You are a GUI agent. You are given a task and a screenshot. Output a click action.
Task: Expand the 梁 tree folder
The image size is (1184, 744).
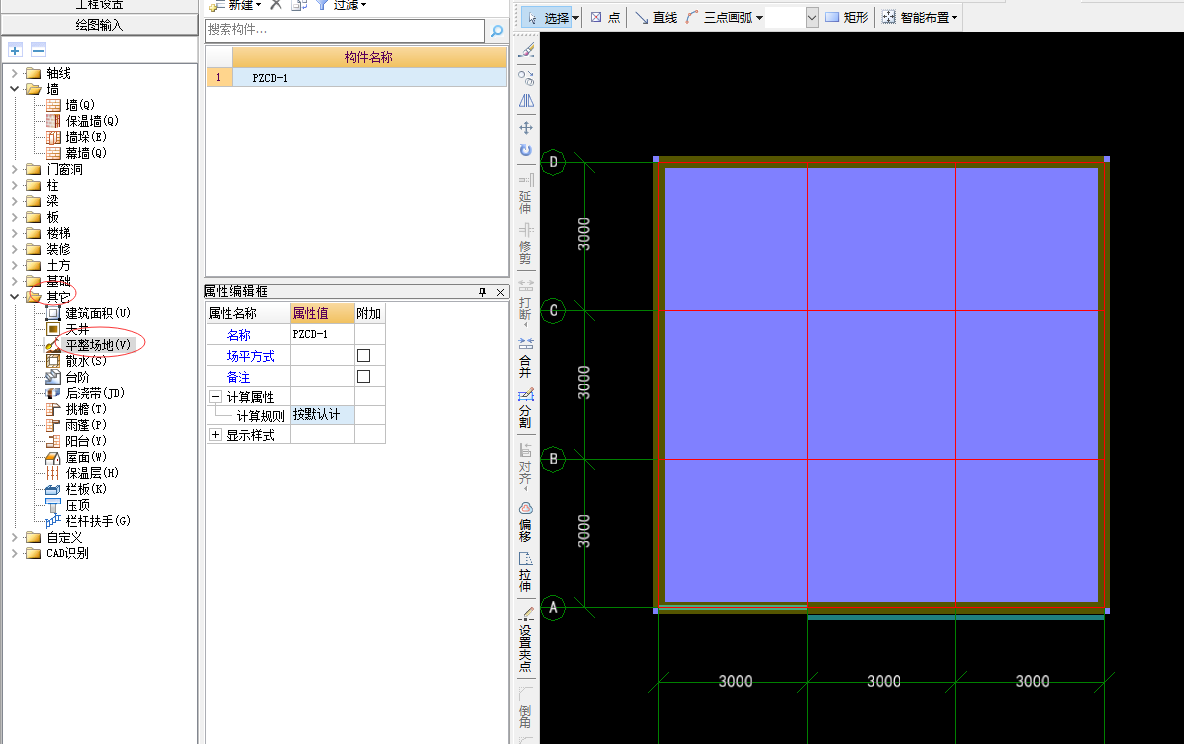(14, 201)
